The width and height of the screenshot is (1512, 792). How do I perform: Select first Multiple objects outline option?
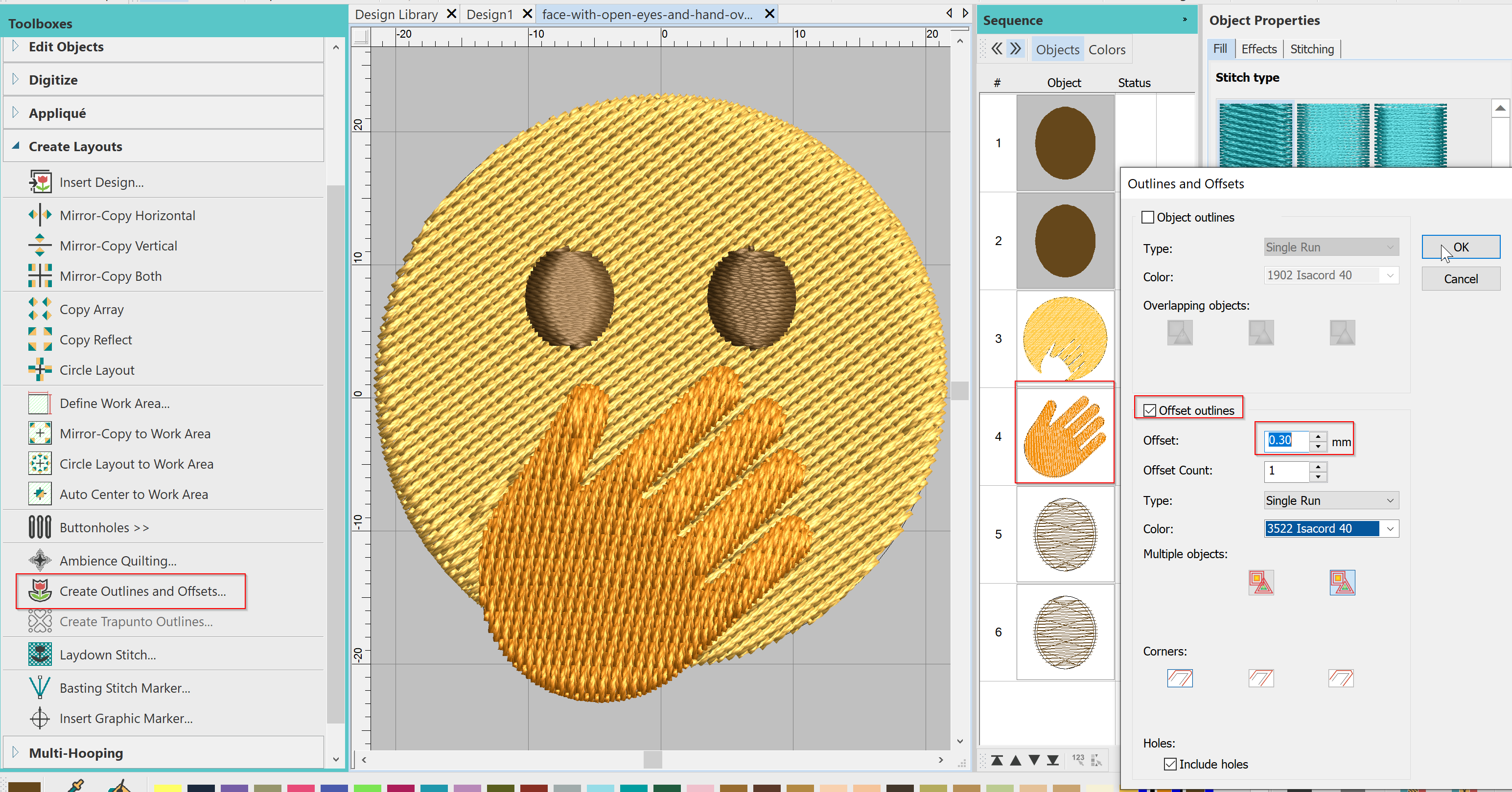1261,583
